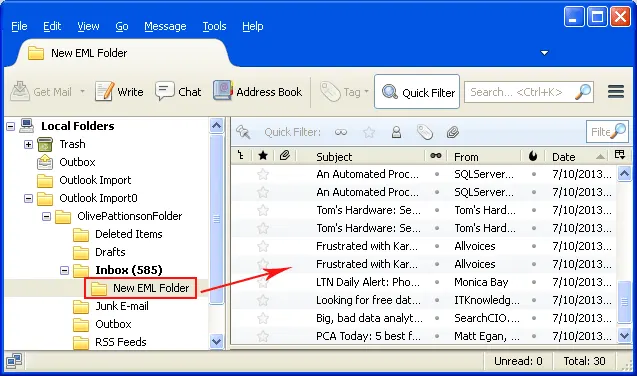Open the Get Mail dropdown arrow
Viewport: 637px width, 376px height.
point(82,92)
